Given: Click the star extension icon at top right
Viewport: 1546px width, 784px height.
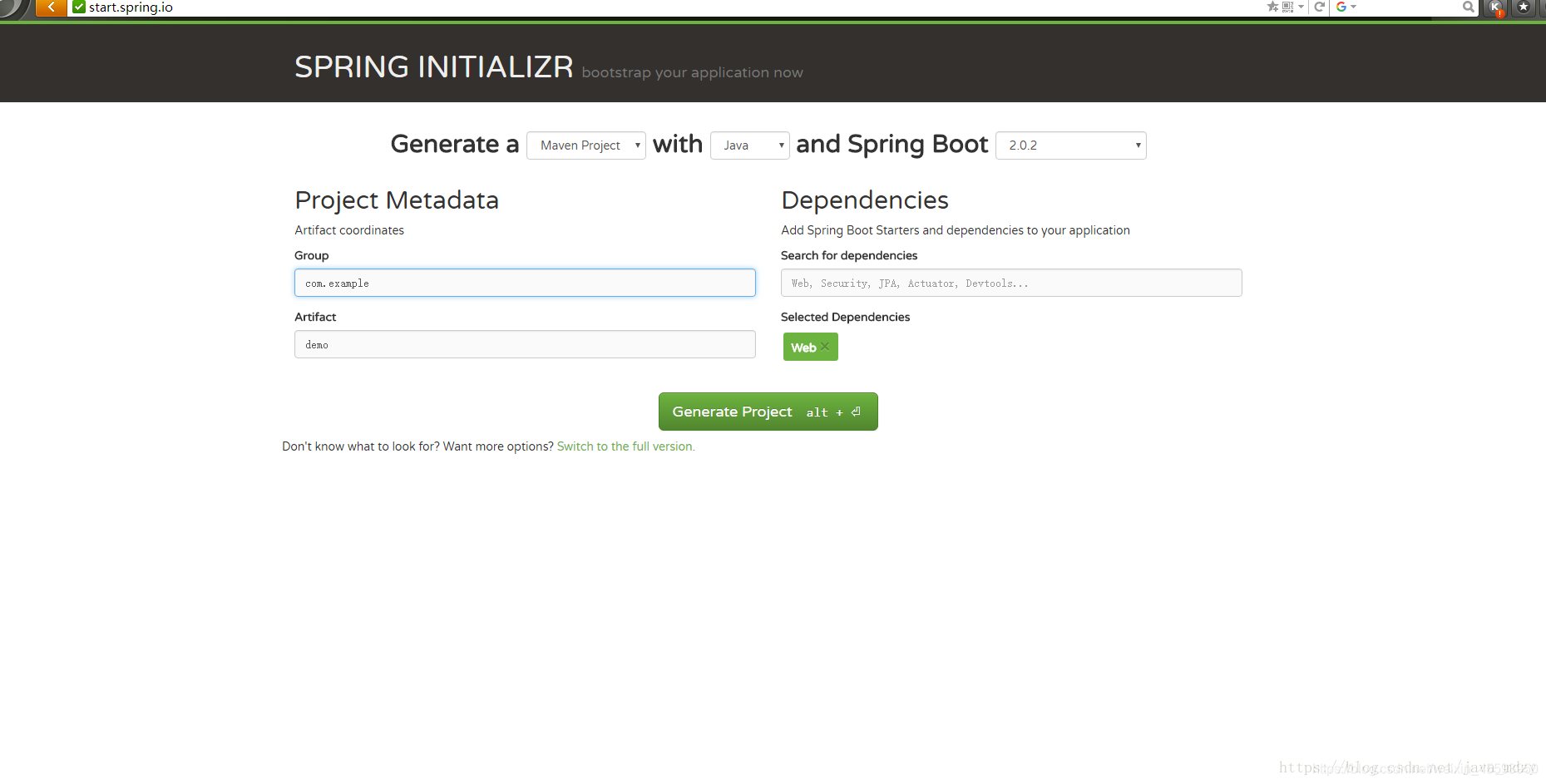Looking at the screenshot, I should click(x=1524, y=7).
